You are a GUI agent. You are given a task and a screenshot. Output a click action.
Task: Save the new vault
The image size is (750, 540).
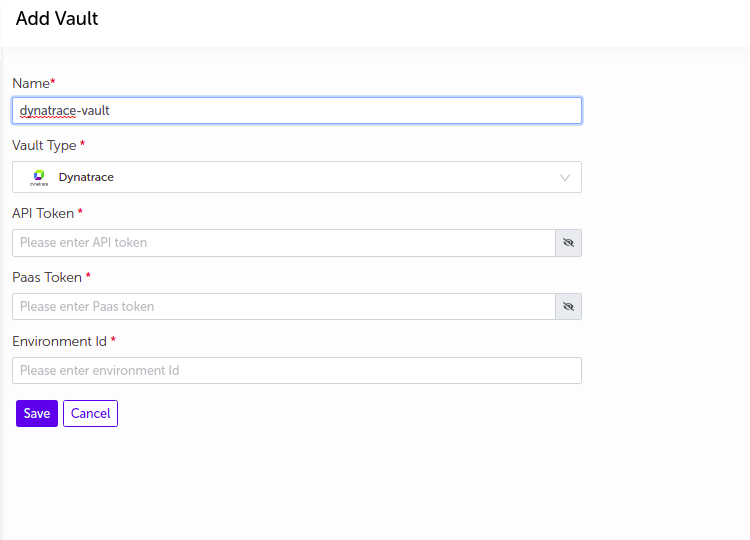point(37,413)
